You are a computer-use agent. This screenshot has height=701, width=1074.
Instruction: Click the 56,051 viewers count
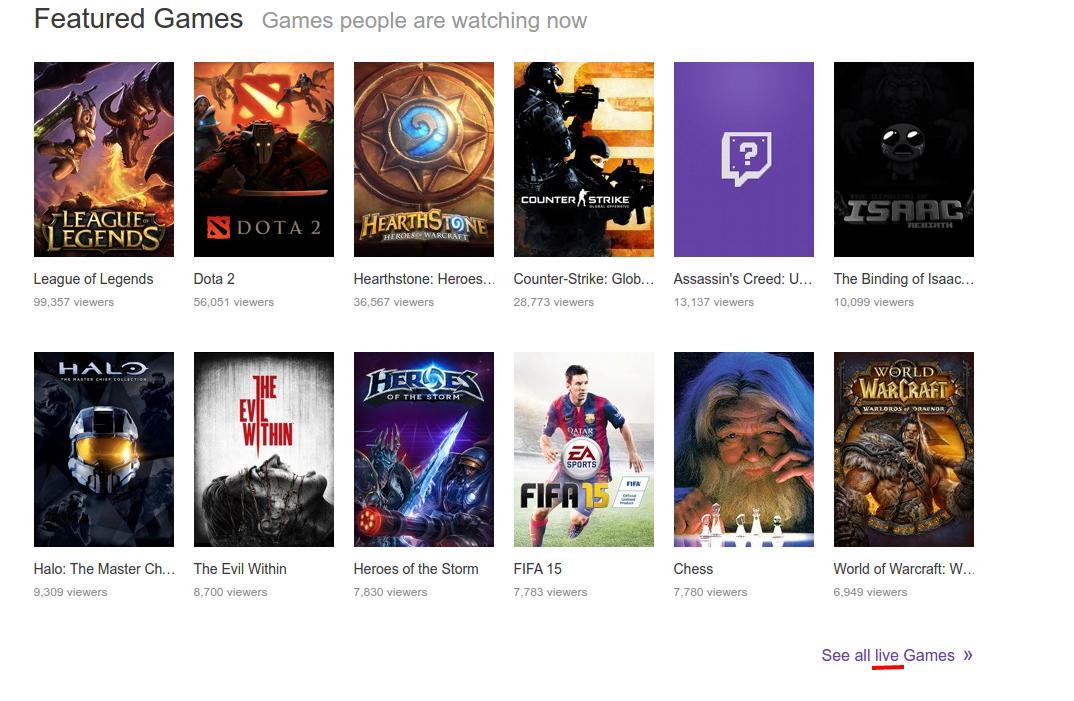234,302
